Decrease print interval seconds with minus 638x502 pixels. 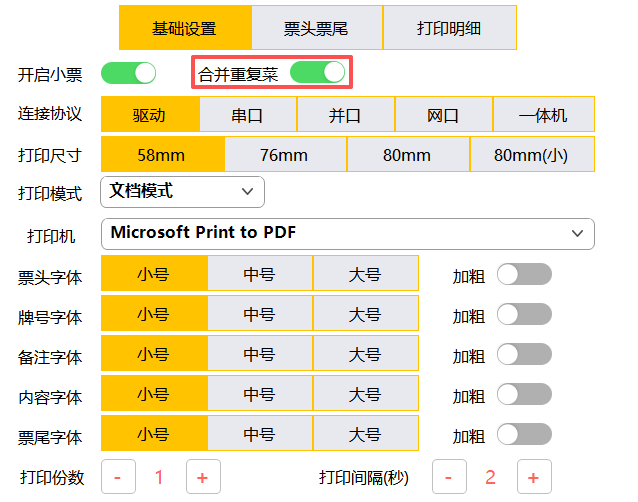pyautogui.click(x=449, y=478)
